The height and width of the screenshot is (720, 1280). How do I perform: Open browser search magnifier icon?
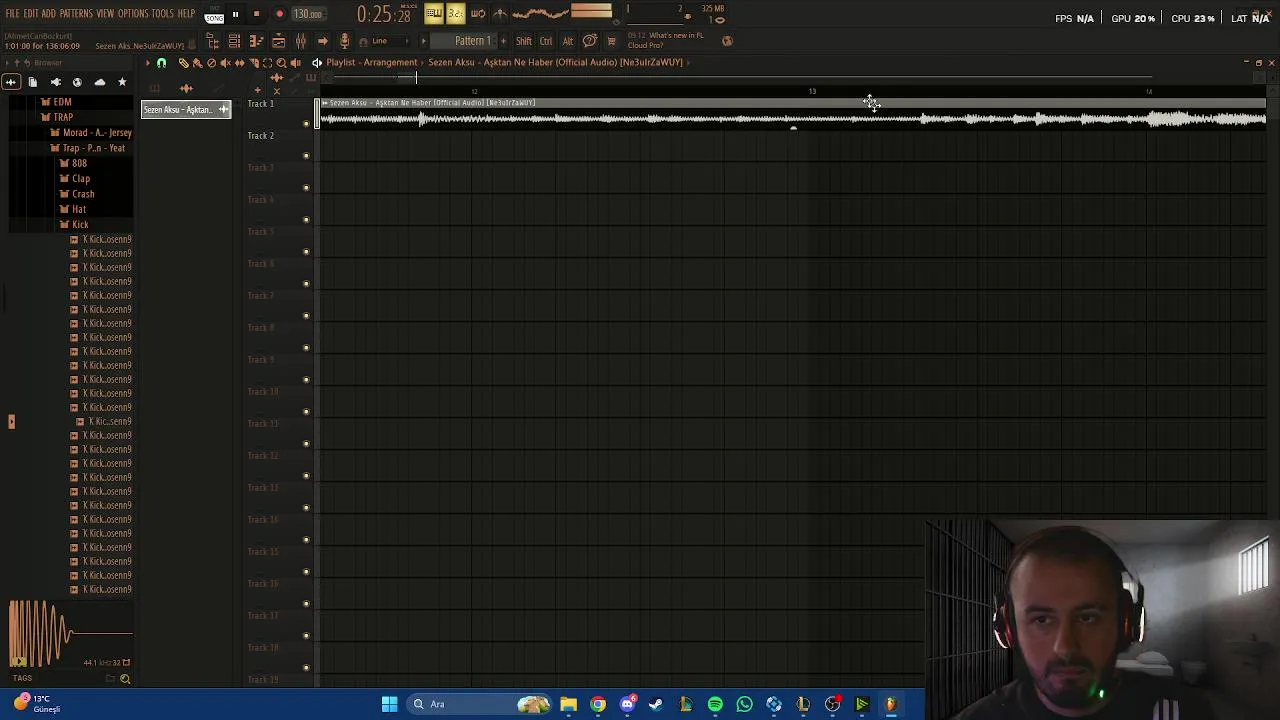point(125,679)
